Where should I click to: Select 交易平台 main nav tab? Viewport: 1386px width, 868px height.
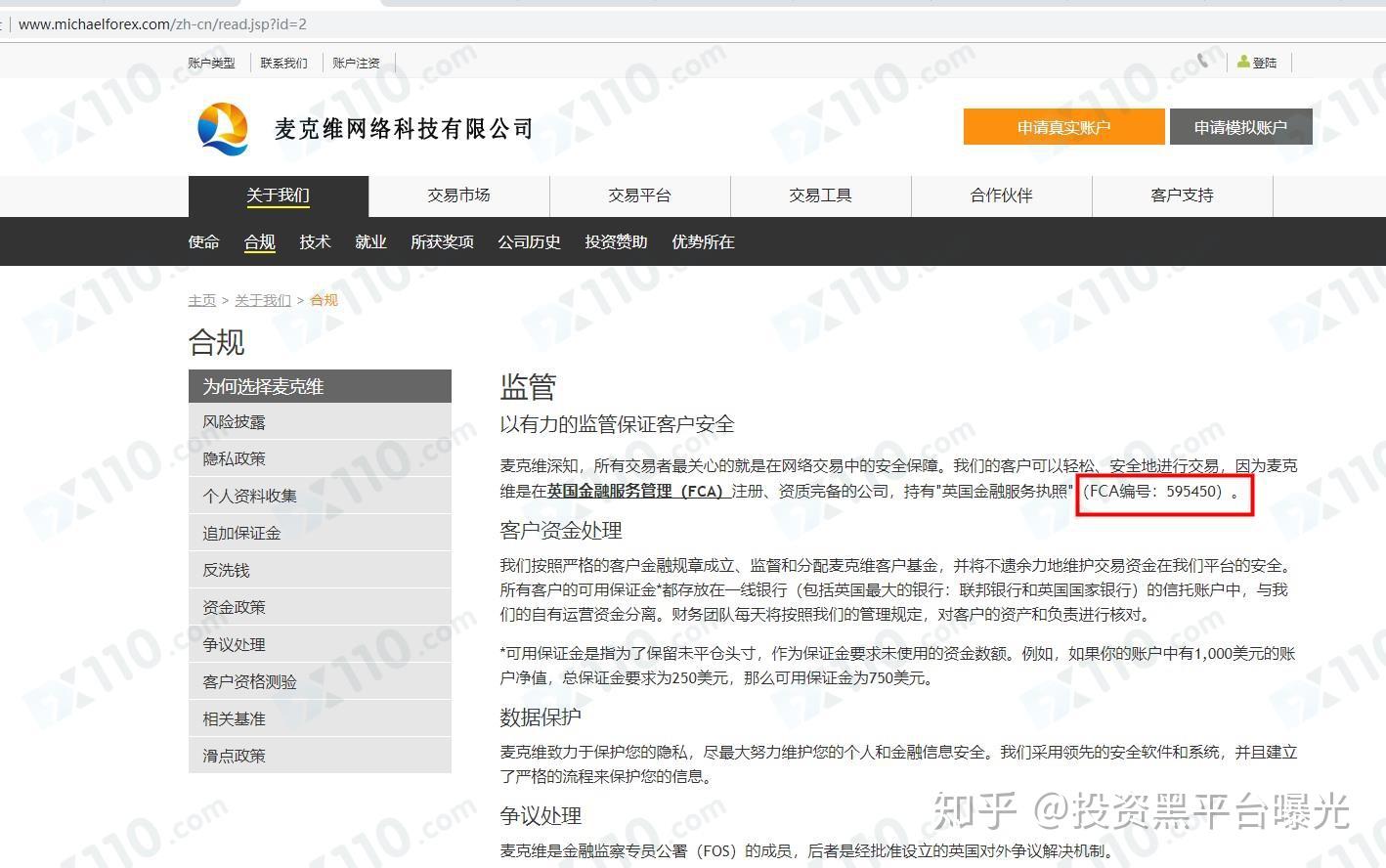pyautogui.click(x=639, y=195)
